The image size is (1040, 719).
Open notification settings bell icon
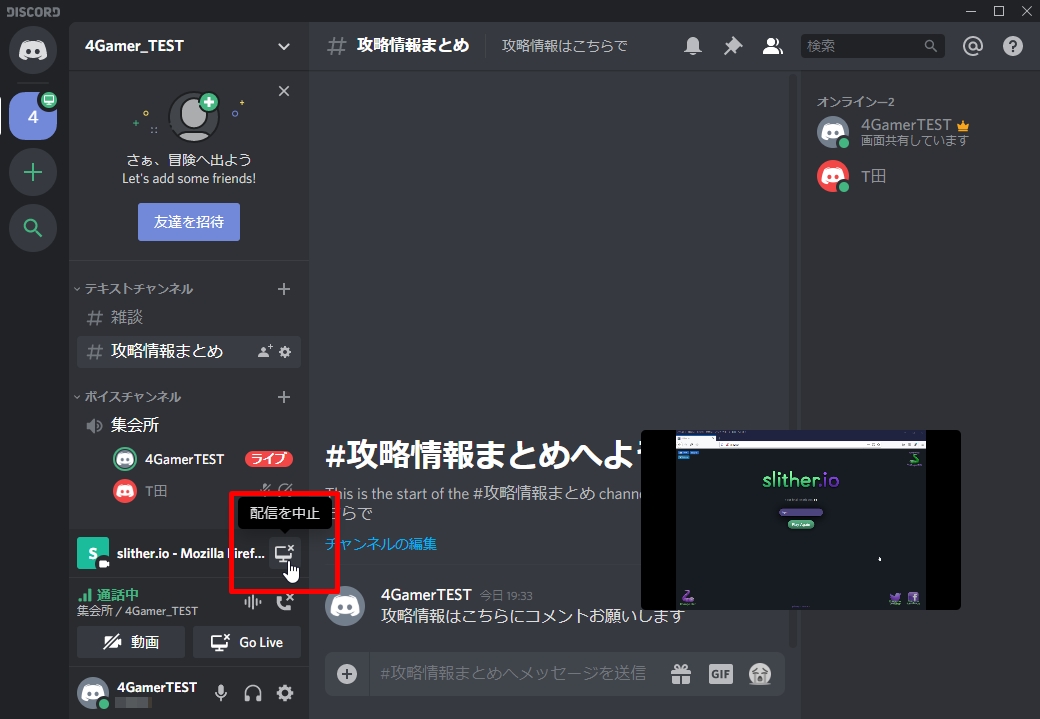pyautogui.click(x=692, y=46)
